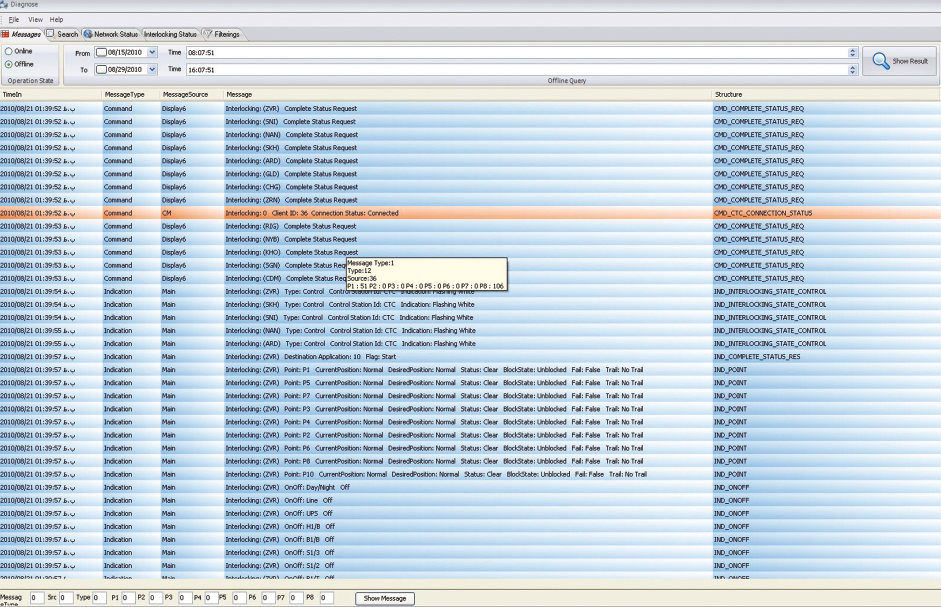Click the Diagnose application title icon
This screenshot has width=941, height=607.
pyautogui.click(x=5, y=5)
